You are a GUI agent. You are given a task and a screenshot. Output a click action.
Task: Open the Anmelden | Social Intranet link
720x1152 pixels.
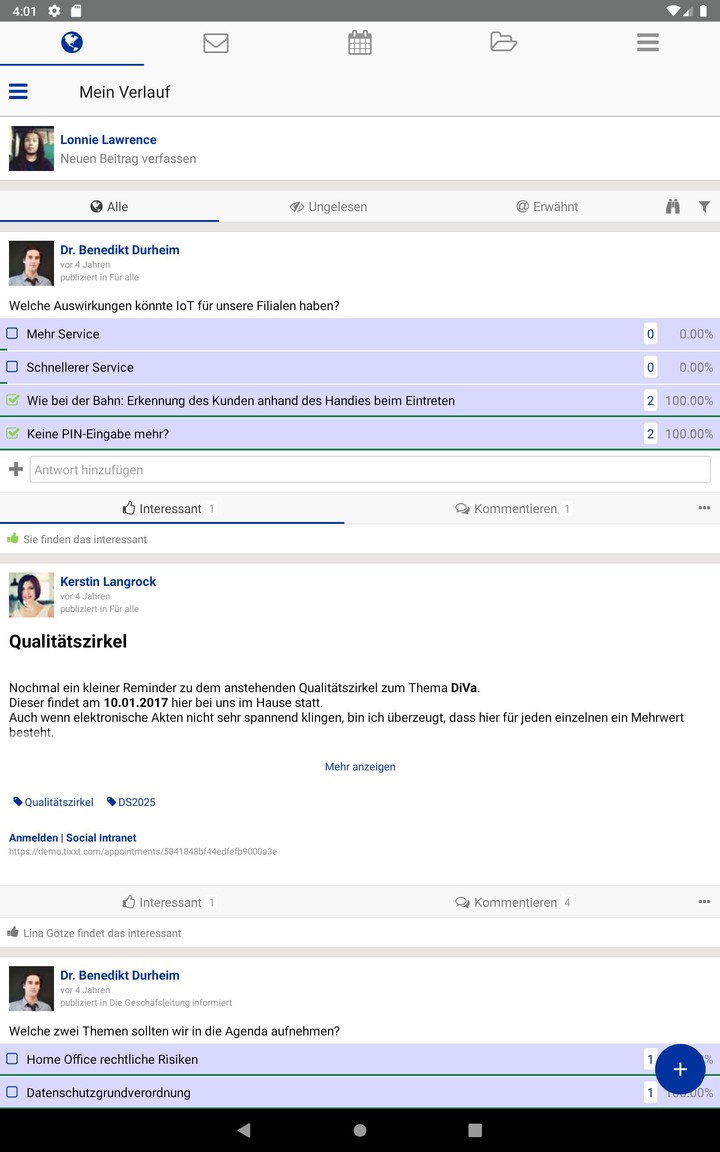[73, 838]
